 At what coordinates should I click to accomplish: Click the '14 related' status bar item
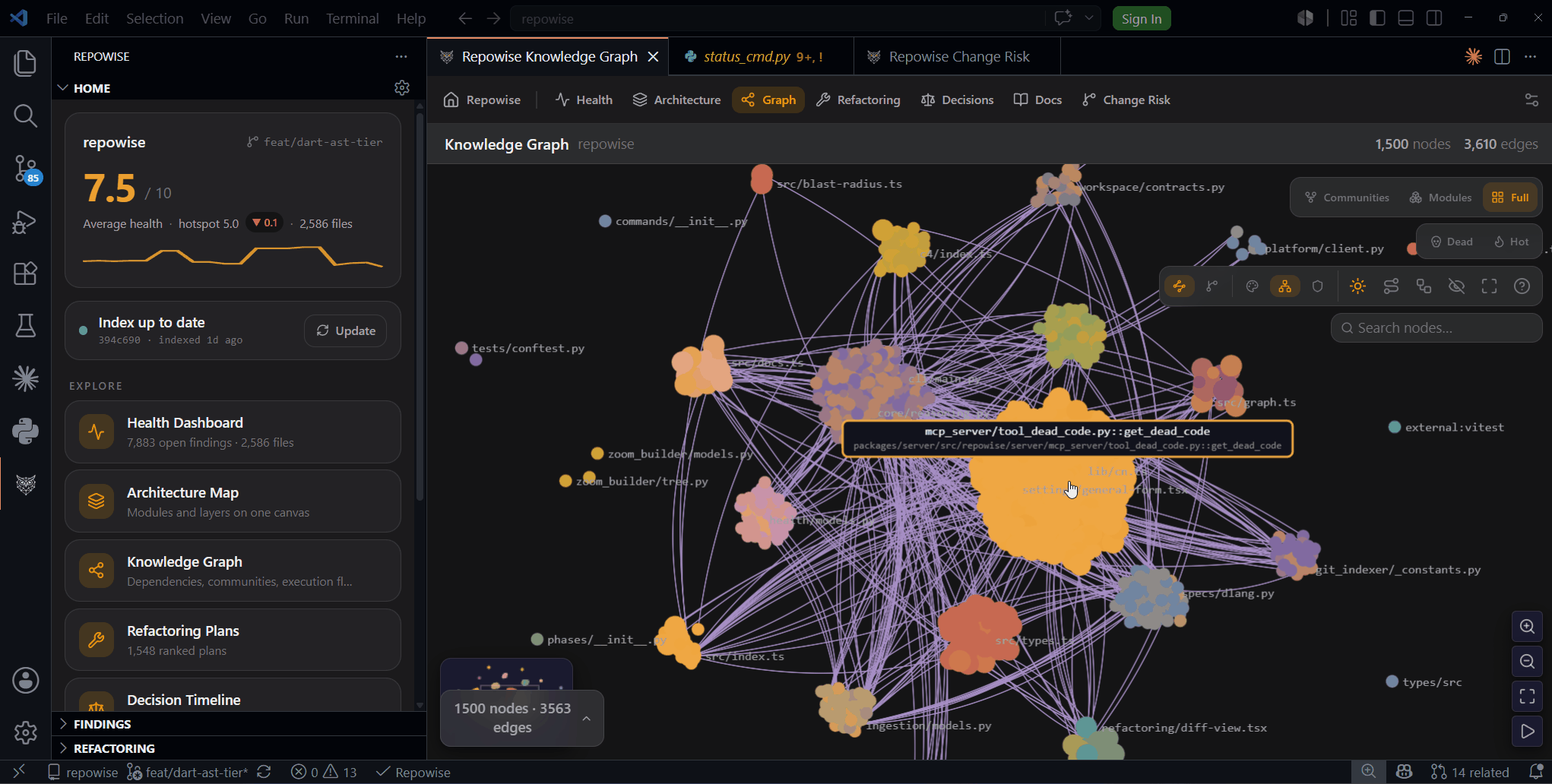(x=1470, y=772)
